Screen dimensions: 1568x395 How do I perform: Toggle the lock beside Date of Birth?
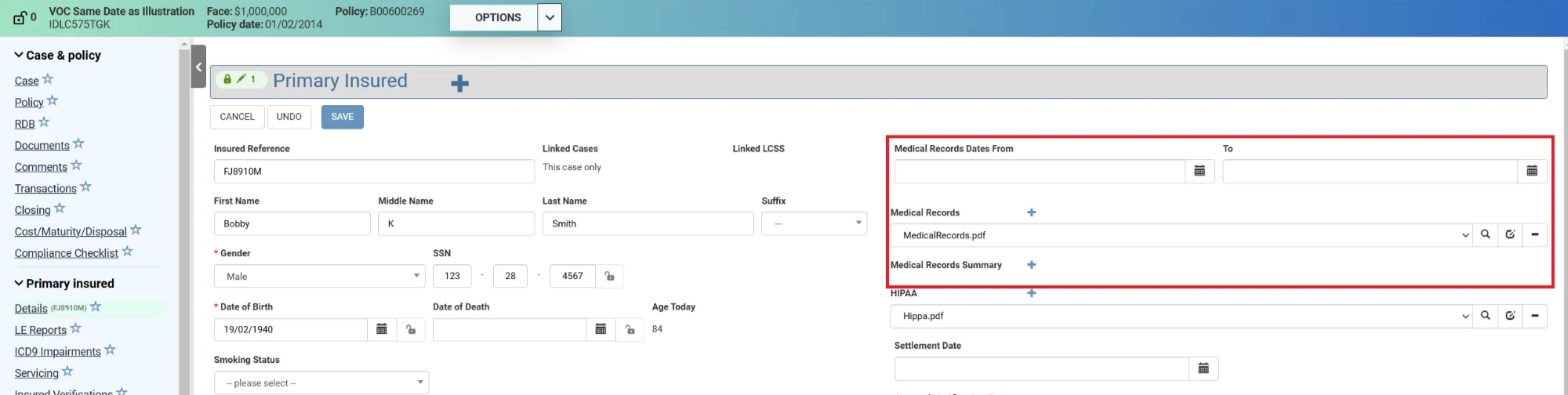click(411, 329)
